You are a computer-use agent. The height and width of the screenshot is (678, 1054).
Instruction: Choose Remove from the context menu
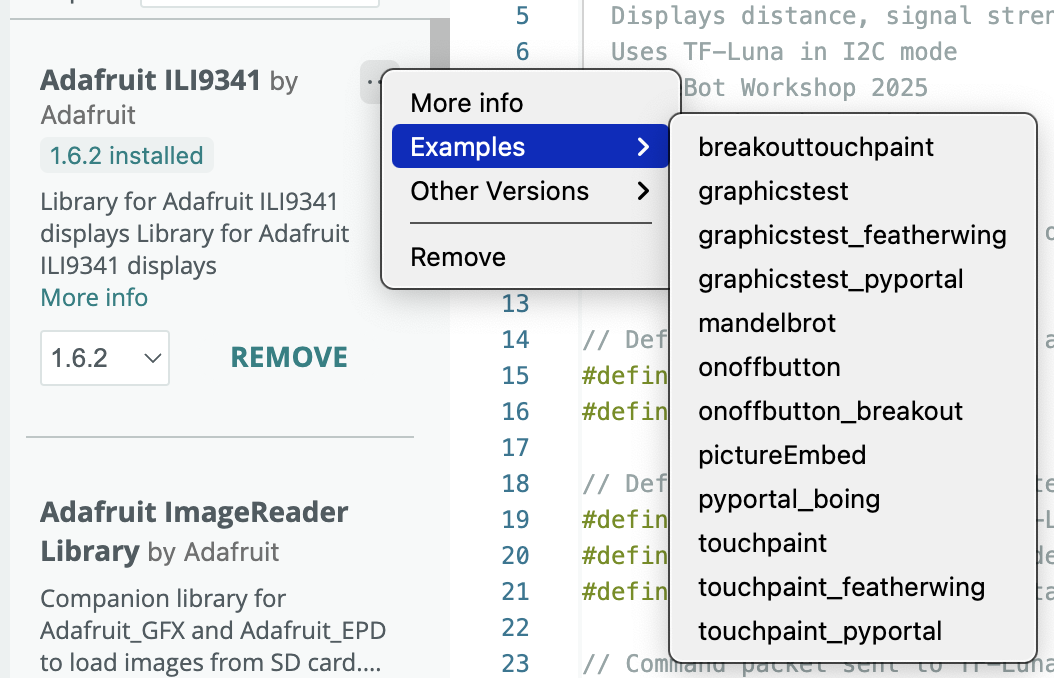[x=458, y=257]
